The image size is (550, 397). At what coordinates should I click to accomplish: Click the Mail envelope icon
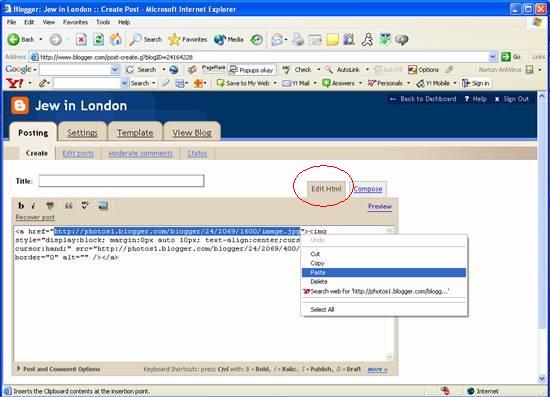(x=277, y=40)
